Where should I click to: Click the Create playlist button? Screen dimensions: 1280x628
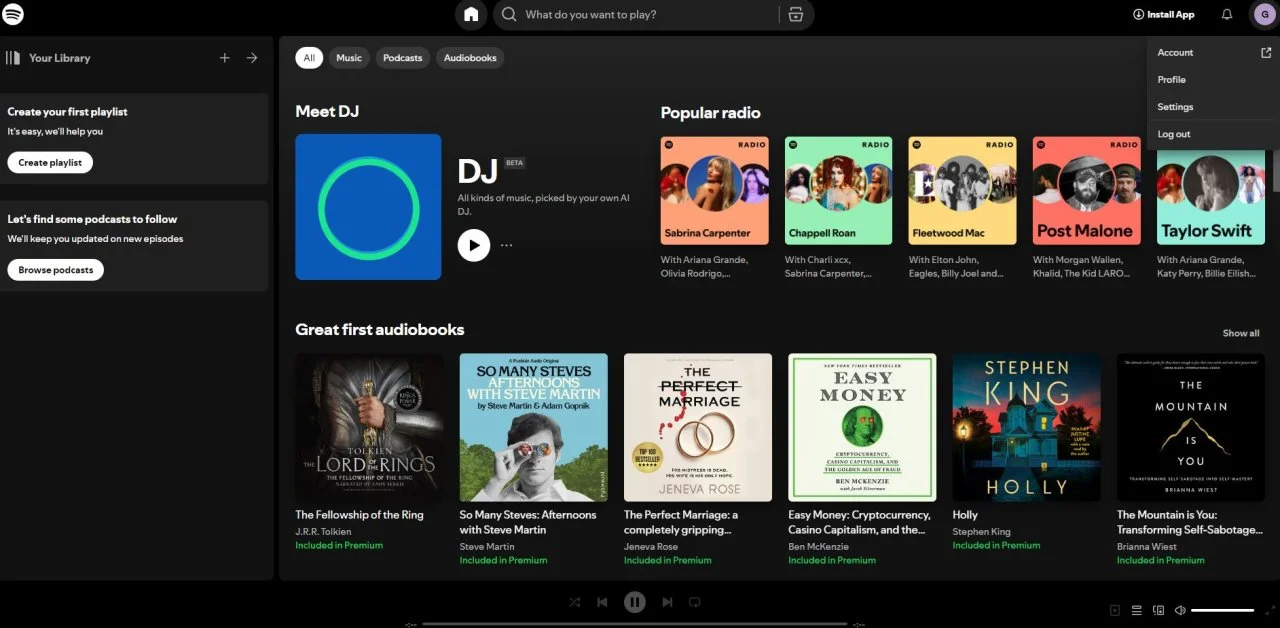coord(50,162)
